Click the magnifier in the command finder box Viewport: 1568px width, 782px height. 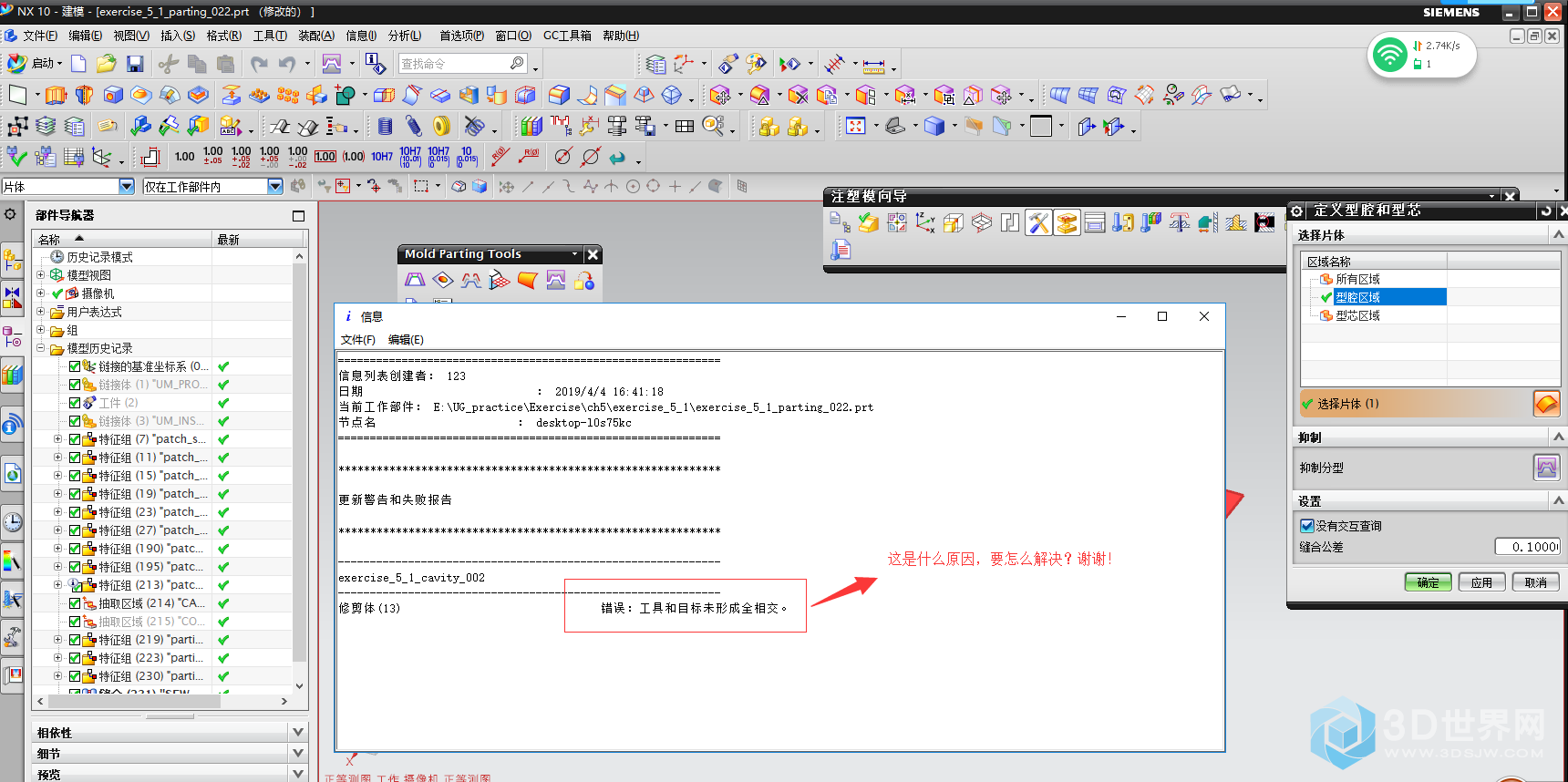[518, 63]
